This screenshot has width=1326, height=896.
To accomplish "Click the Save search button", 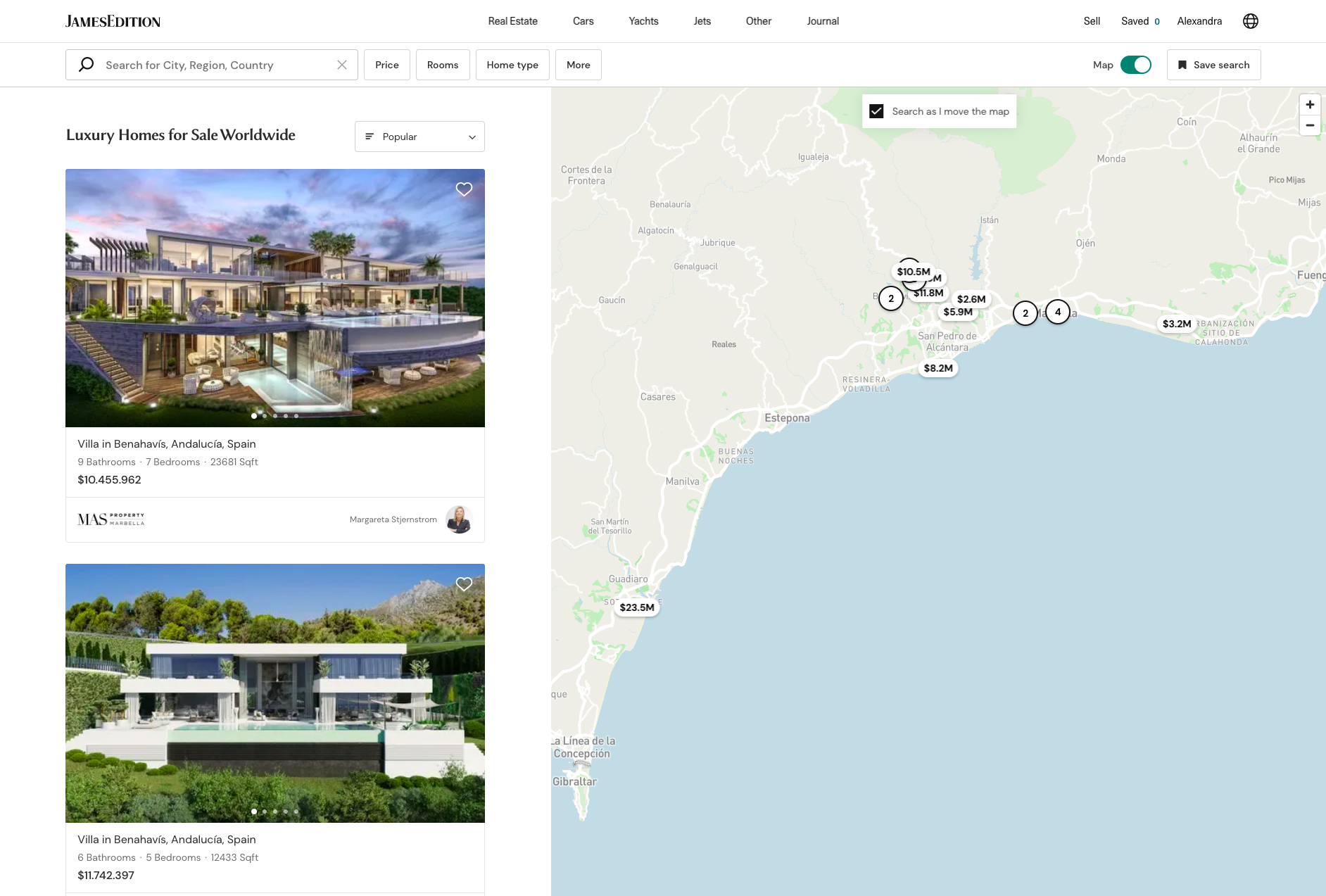I will [1214, 65].
